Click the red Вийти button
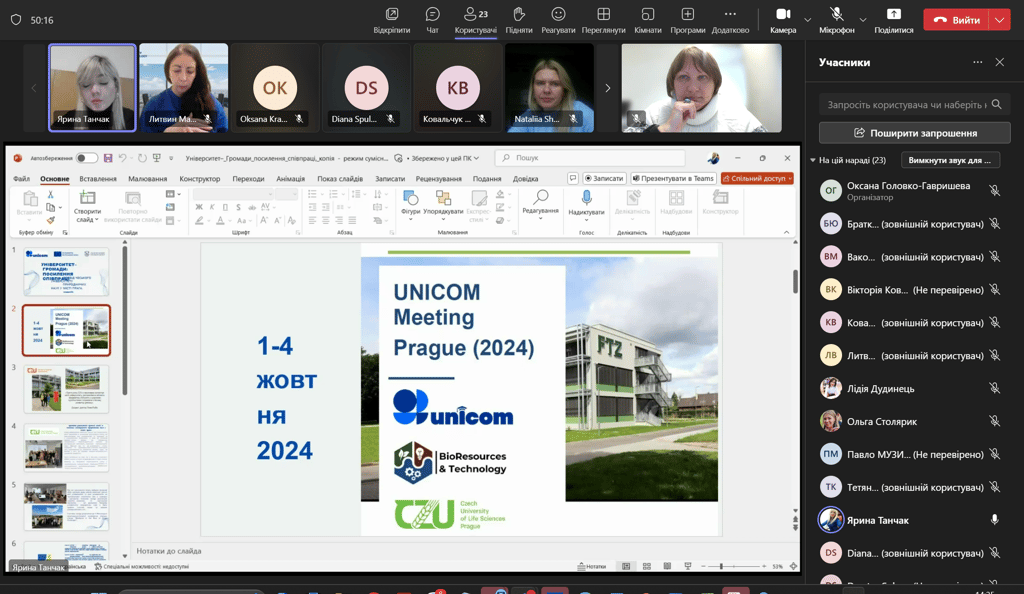Viewport: 1024px width, 594px height. pos(957,20)
